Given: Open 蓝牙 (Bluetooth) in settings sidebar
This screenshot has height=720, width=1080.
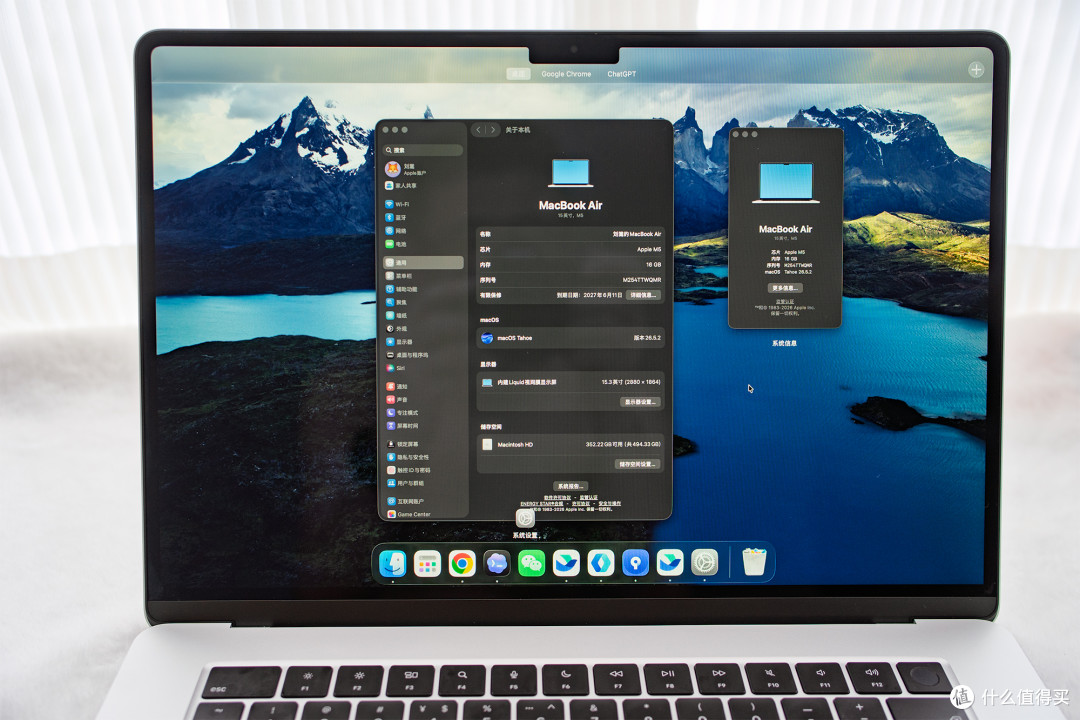Looking at the screenshot, I should 396,218.
